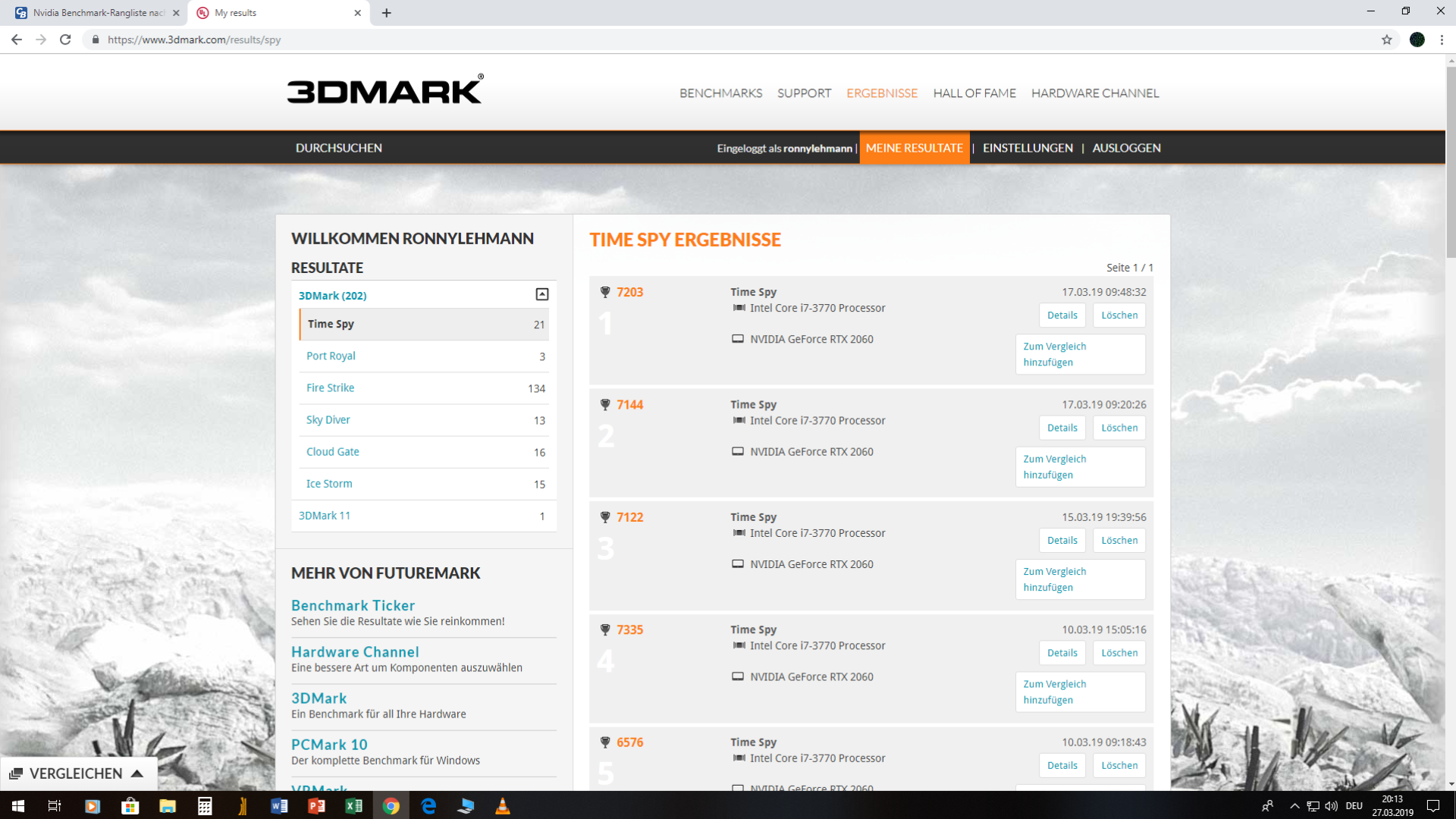Open Microsoft Edge in taskbar
The width and height of the screenshot is (1456, 819).
click(x=428, y=805)
